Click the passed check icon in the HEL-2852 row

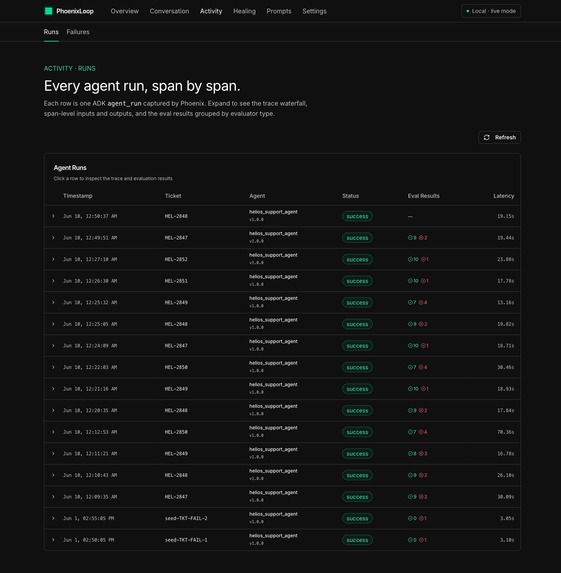[410, 259]
